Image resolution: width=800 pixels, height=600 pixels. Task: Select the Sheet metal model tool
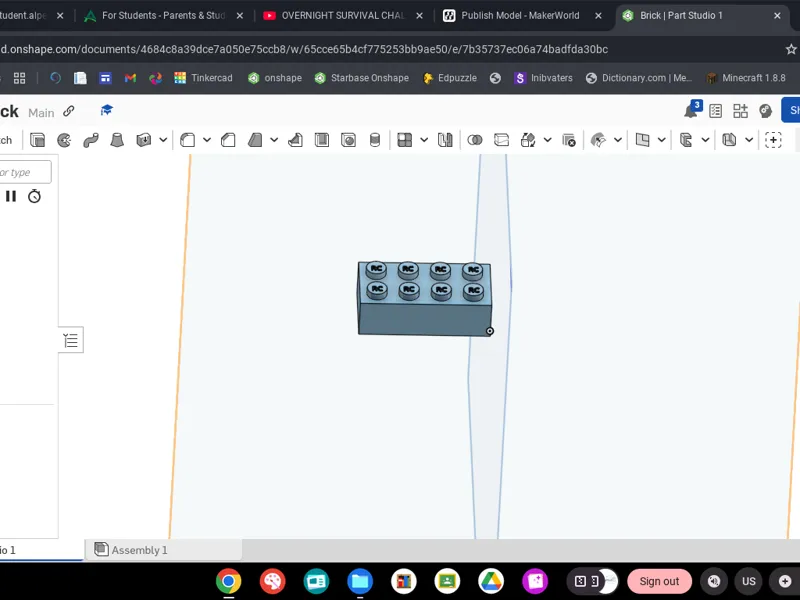(730, 140)
